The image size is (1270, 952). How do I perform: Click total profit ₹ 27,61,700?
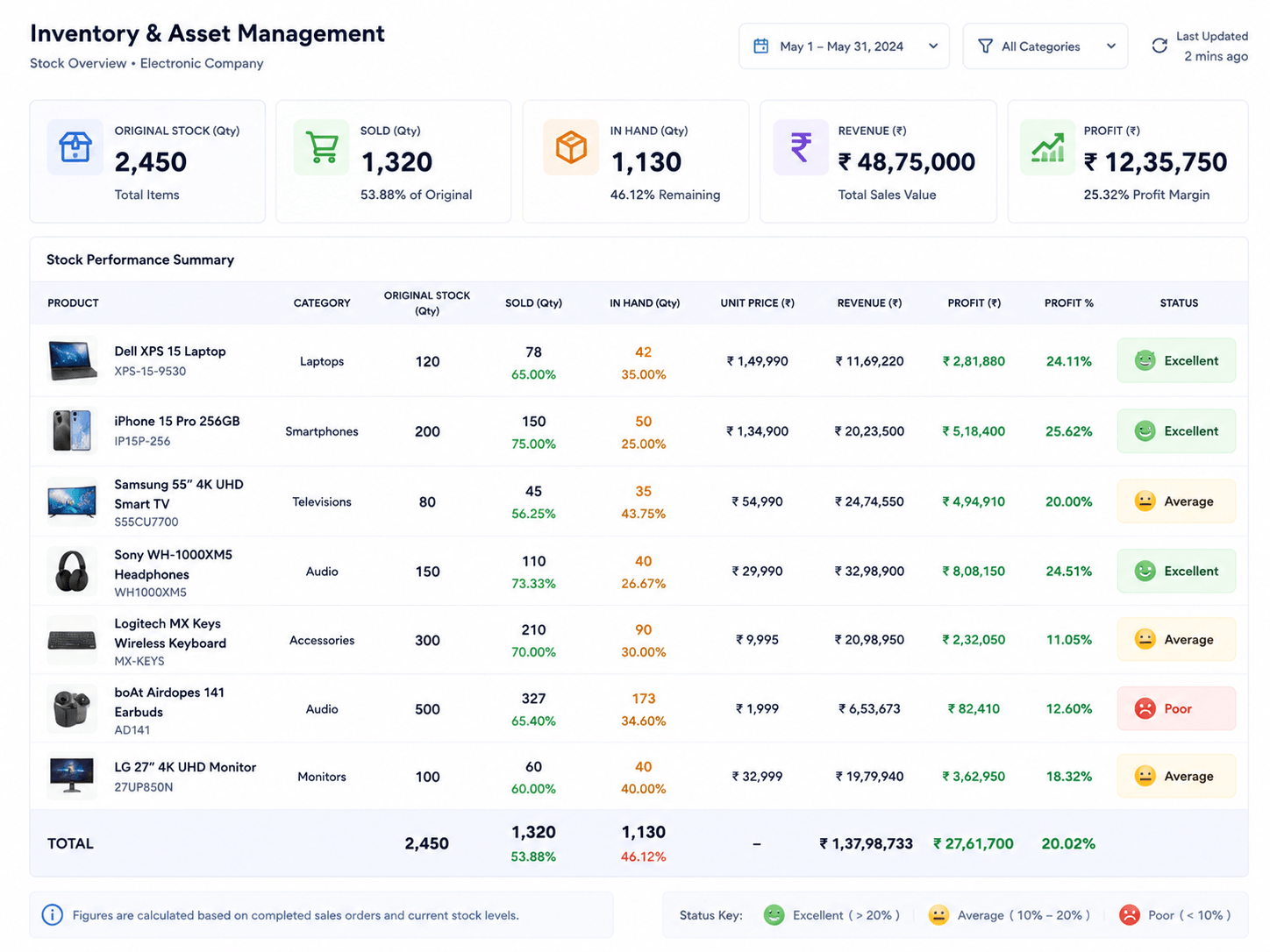(x=974, y=843)
